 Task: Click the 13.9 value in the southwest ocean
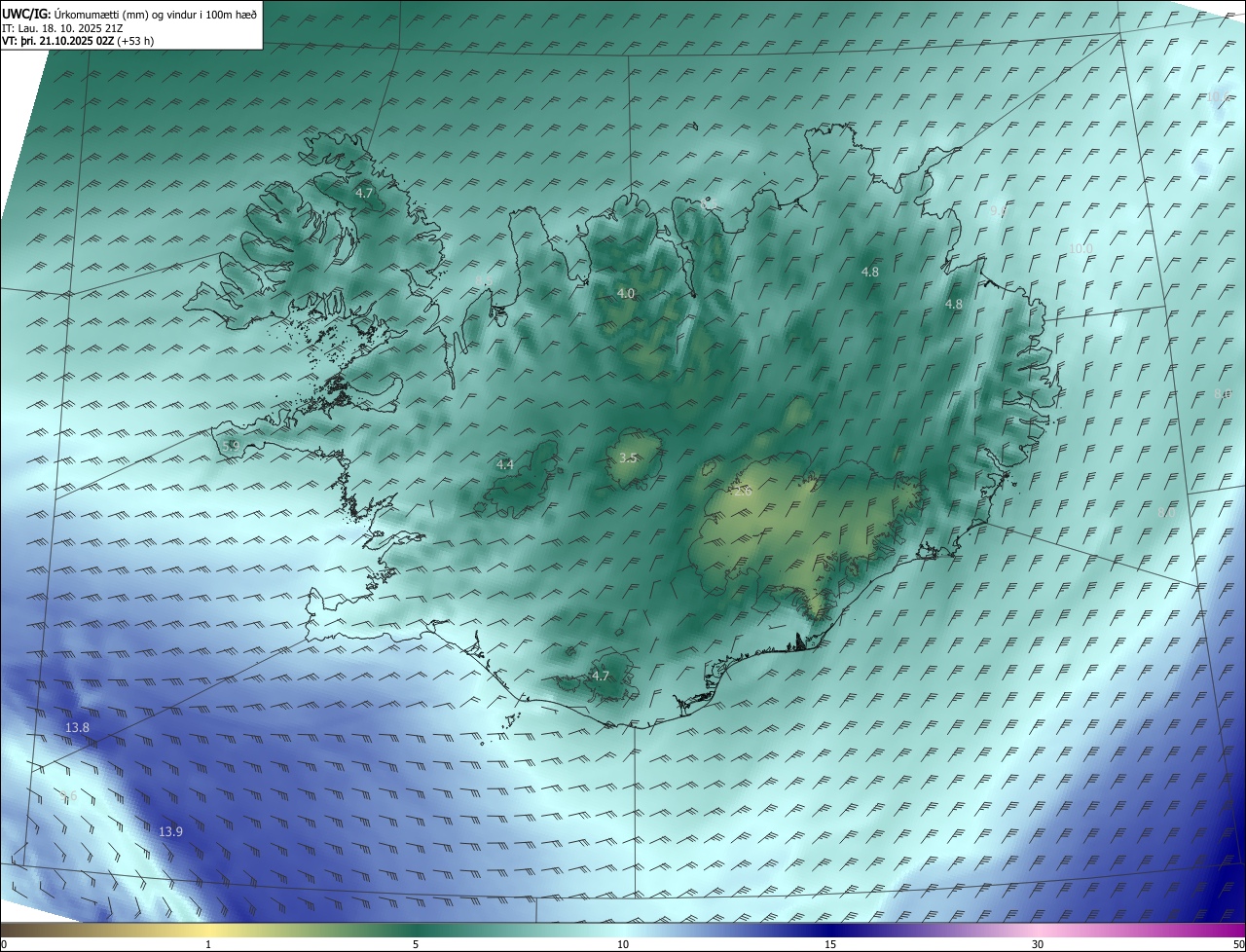point(170,831)
